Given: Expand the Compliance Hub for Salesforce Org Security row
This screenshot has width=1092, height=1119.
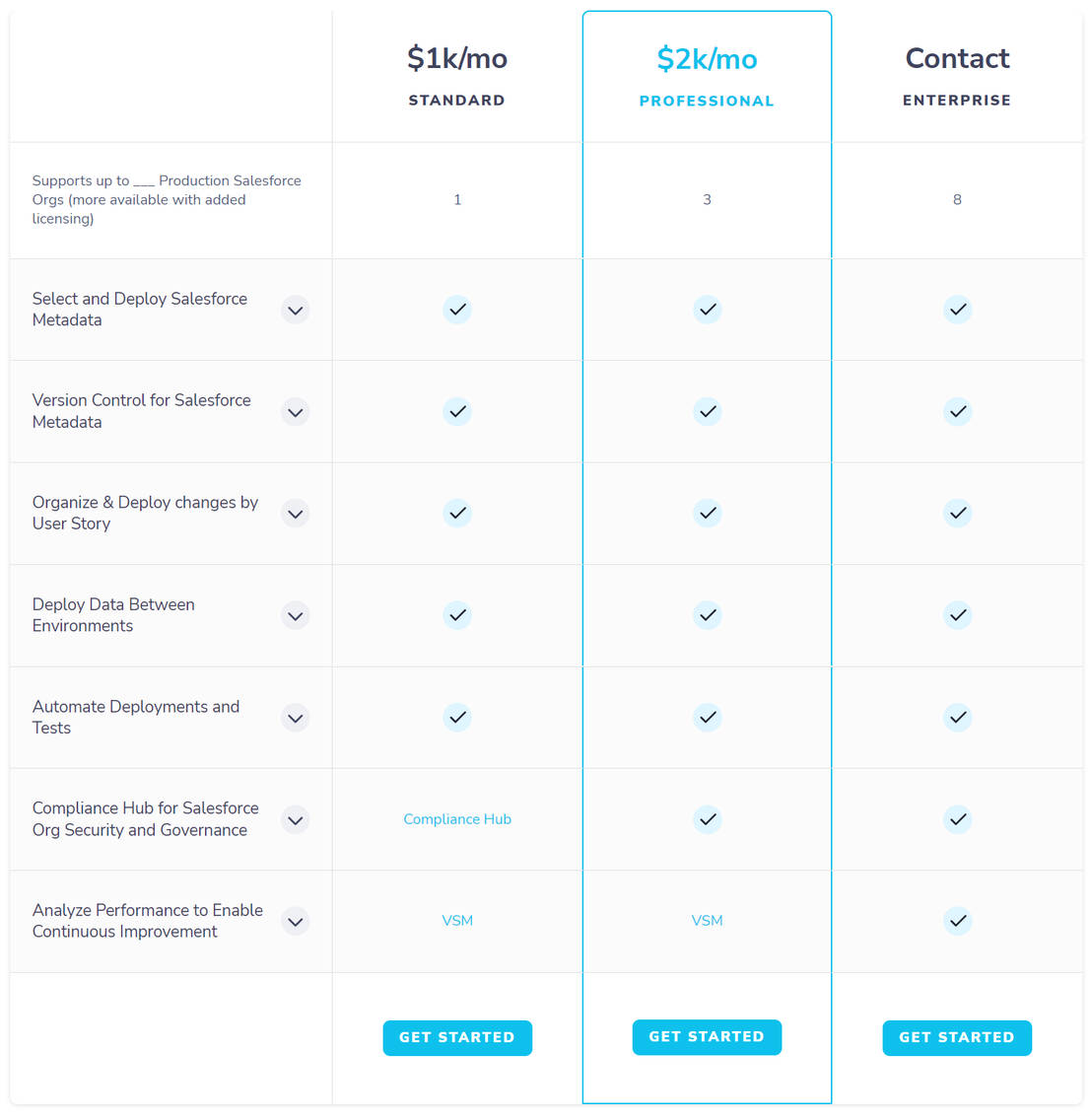Looking at the screenshot, I should point(295,819).
